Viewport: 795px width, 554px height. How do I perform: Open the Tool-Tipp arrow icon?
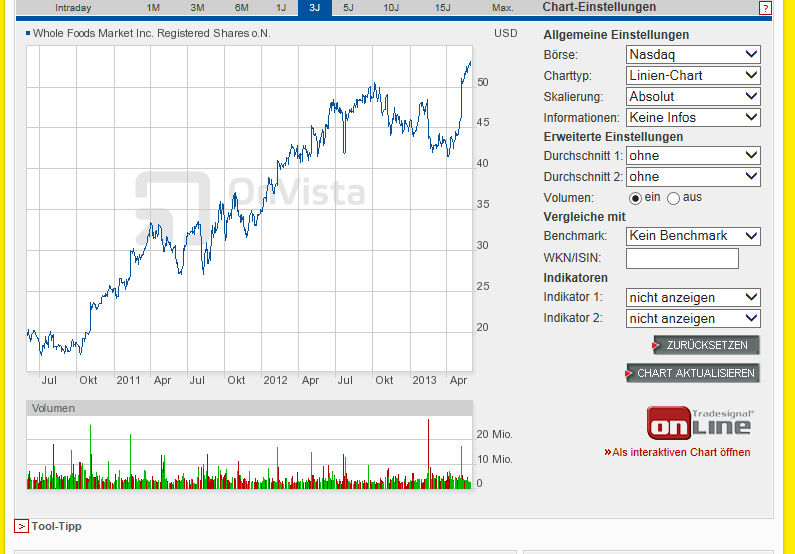21,526
